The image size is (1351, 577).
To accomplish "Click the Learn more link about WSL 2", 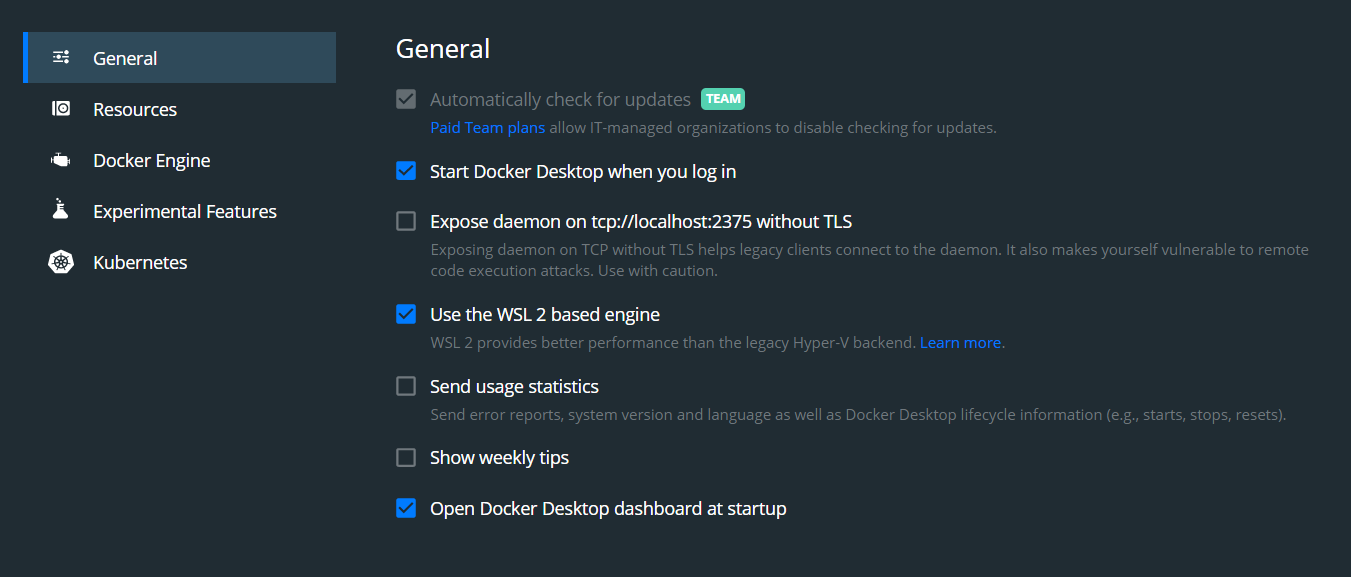I will (959, 341).
